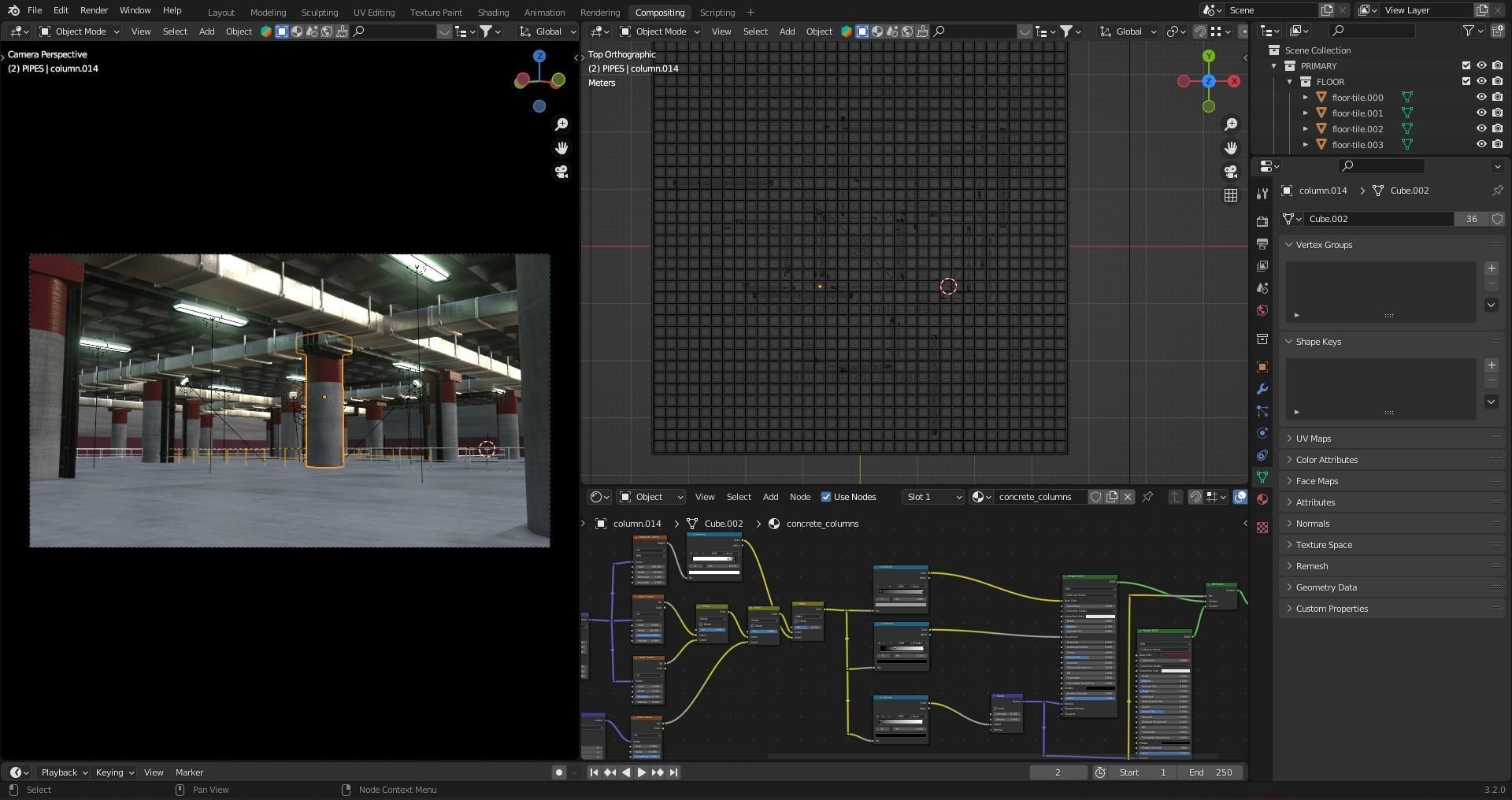Viewport: 1512px width, 800px height.
Task: Add new vertex group with plus button
Action: click(x=1491, y=269)
